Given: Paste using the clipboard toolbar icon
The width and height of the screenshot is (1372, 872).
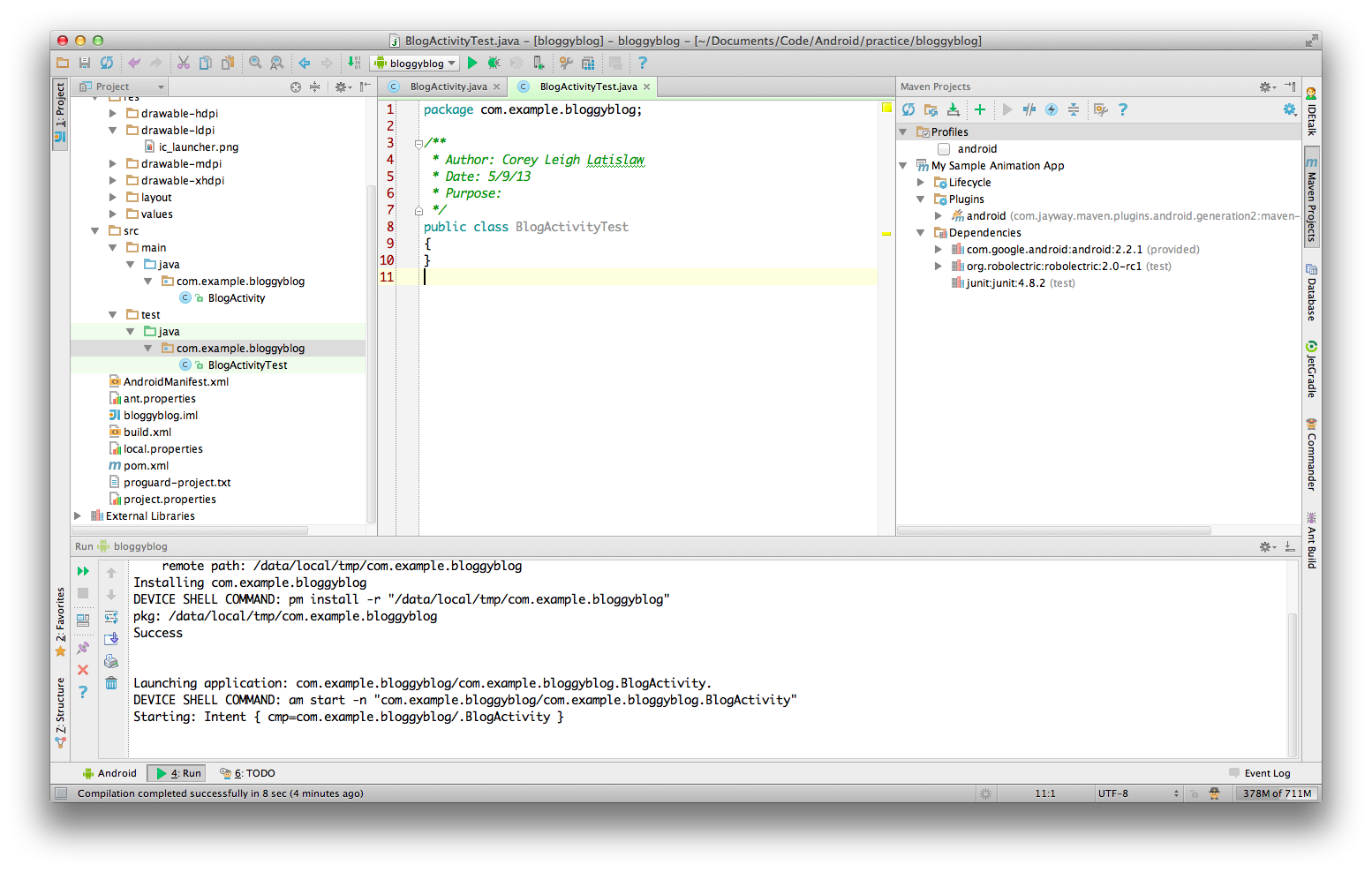Looking at the screenshot, I should [x=228, y=63].
